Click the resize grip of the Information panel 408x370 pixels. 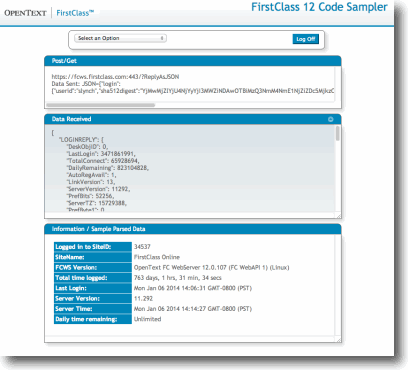point(338,340)
